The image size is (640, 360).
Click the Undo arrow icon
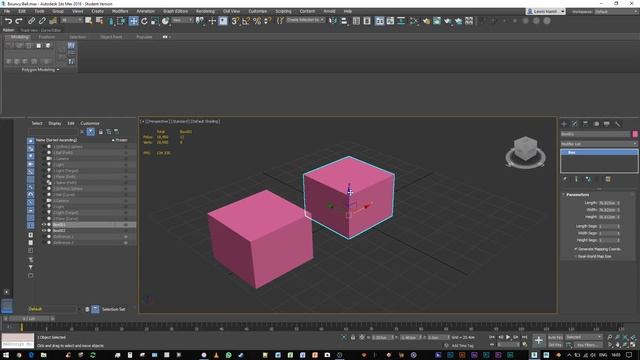point(8,21)
